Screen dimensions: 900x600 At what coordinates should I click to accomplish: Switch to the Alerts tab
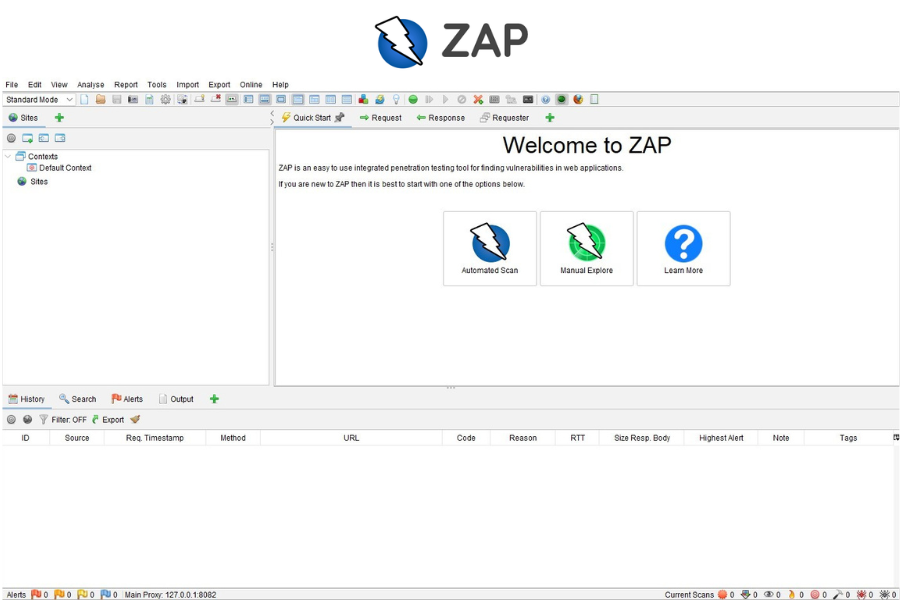point(127,399)
